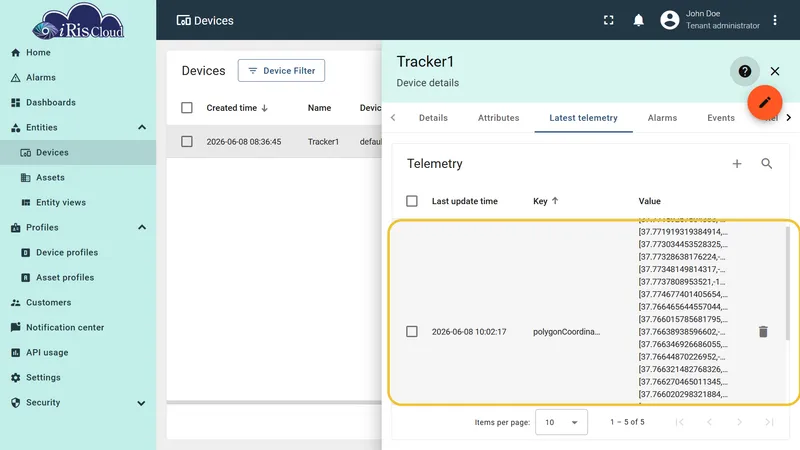Image resolution: width=800 pixels, height=450 pixels.
Task: Open Alarms in the sidebar
Action: point(78,78)
